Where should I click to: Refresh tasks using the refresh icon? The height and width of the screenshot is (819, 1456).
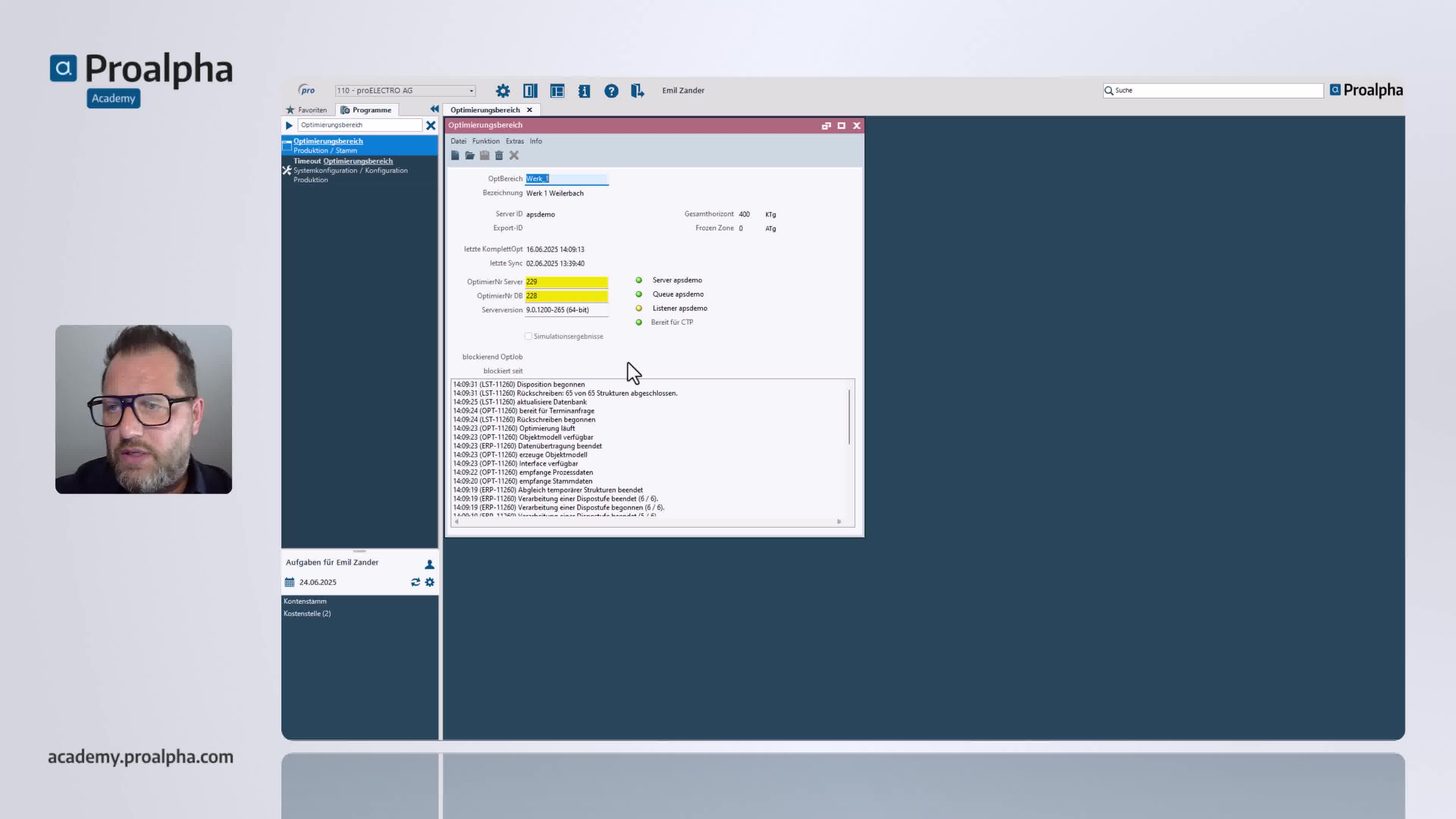tap(416, 582)
